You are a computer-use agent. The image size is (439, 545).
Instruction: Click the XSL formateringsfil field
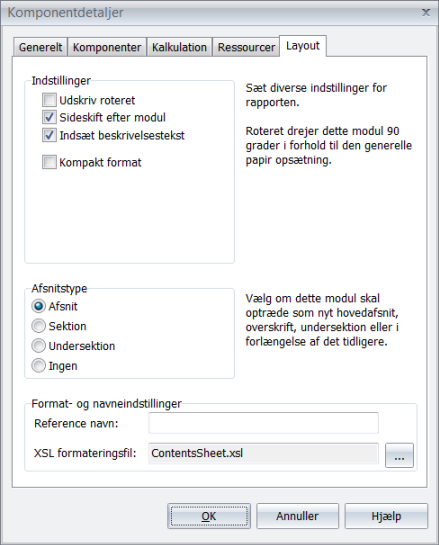click(x=263, y=453)
